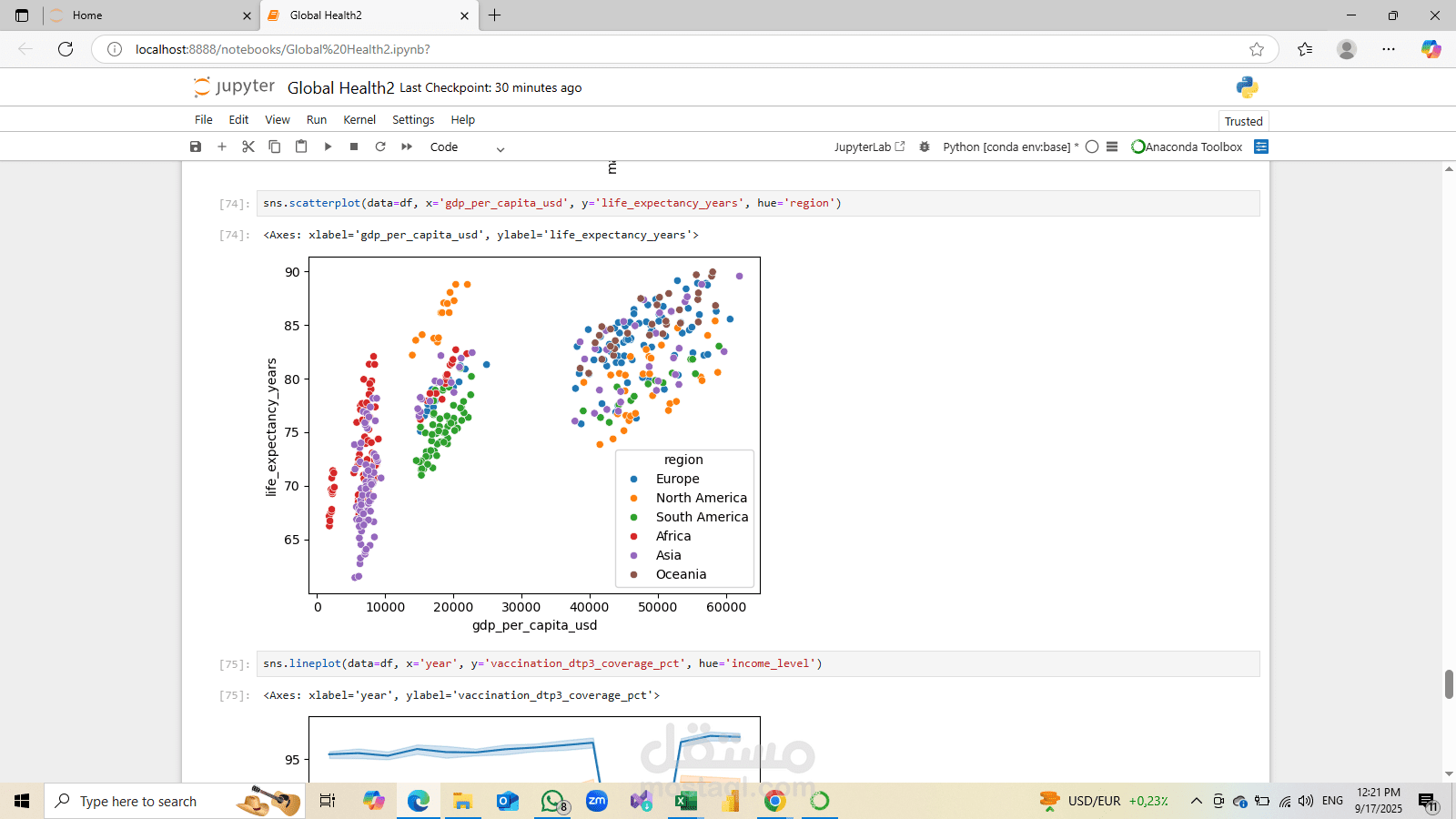Click the South America legend label
The width and height of the screenshot is (1456, 819).
702,517
